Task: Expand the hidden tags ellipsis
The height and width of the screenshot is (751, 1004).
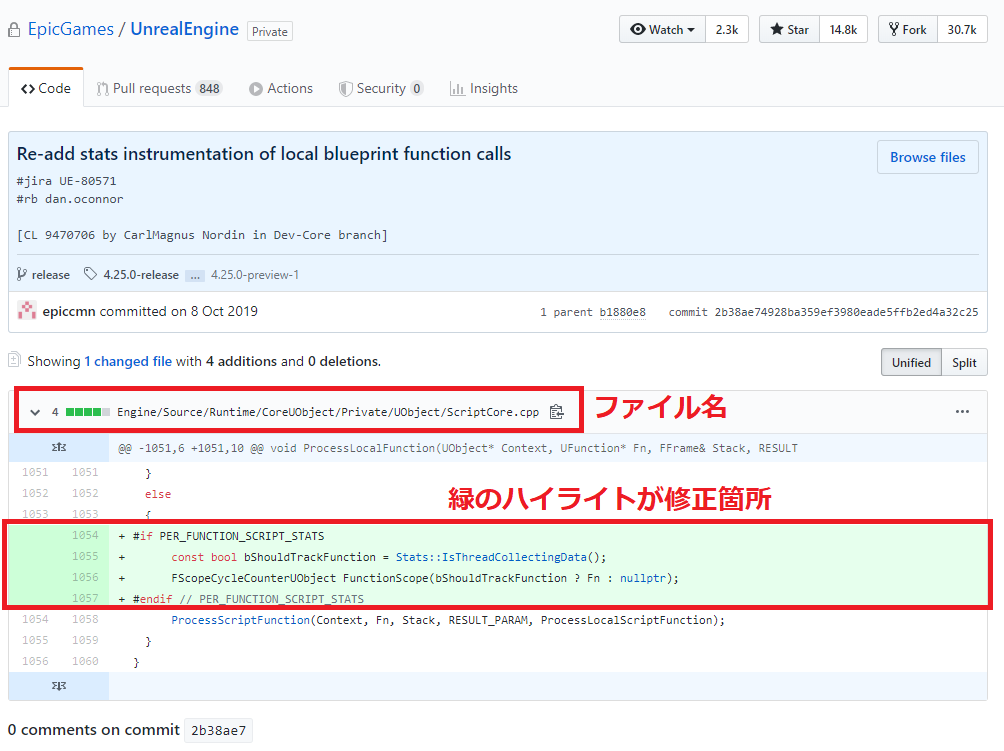Action: [195, 276]
